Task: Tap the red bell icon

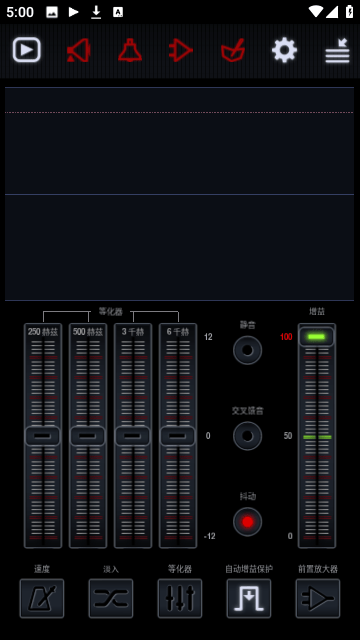Action: tap(130, 50)
